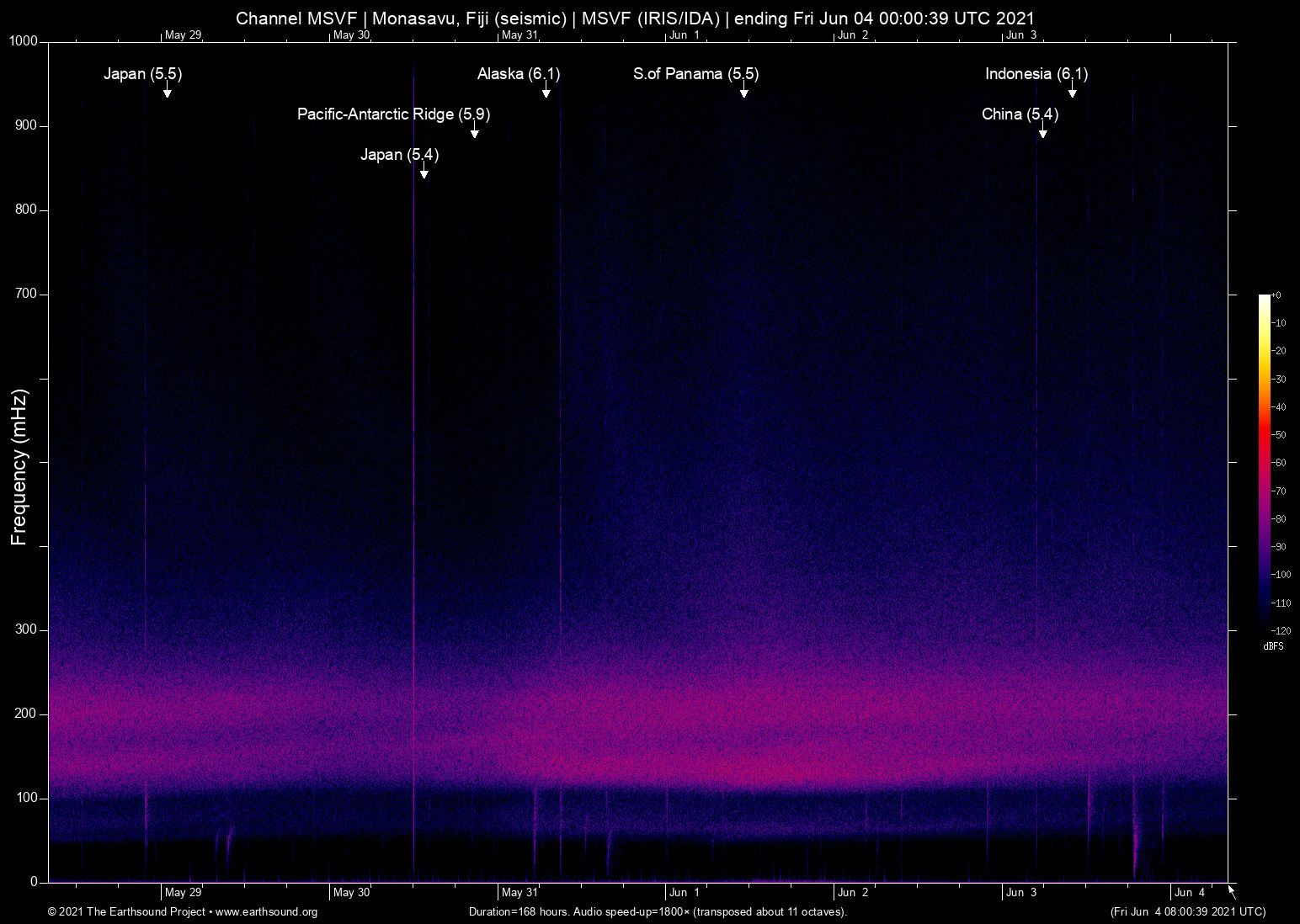Select the 200 frequency tick label
Screen dimensions: 1300x924
(27, 714)
